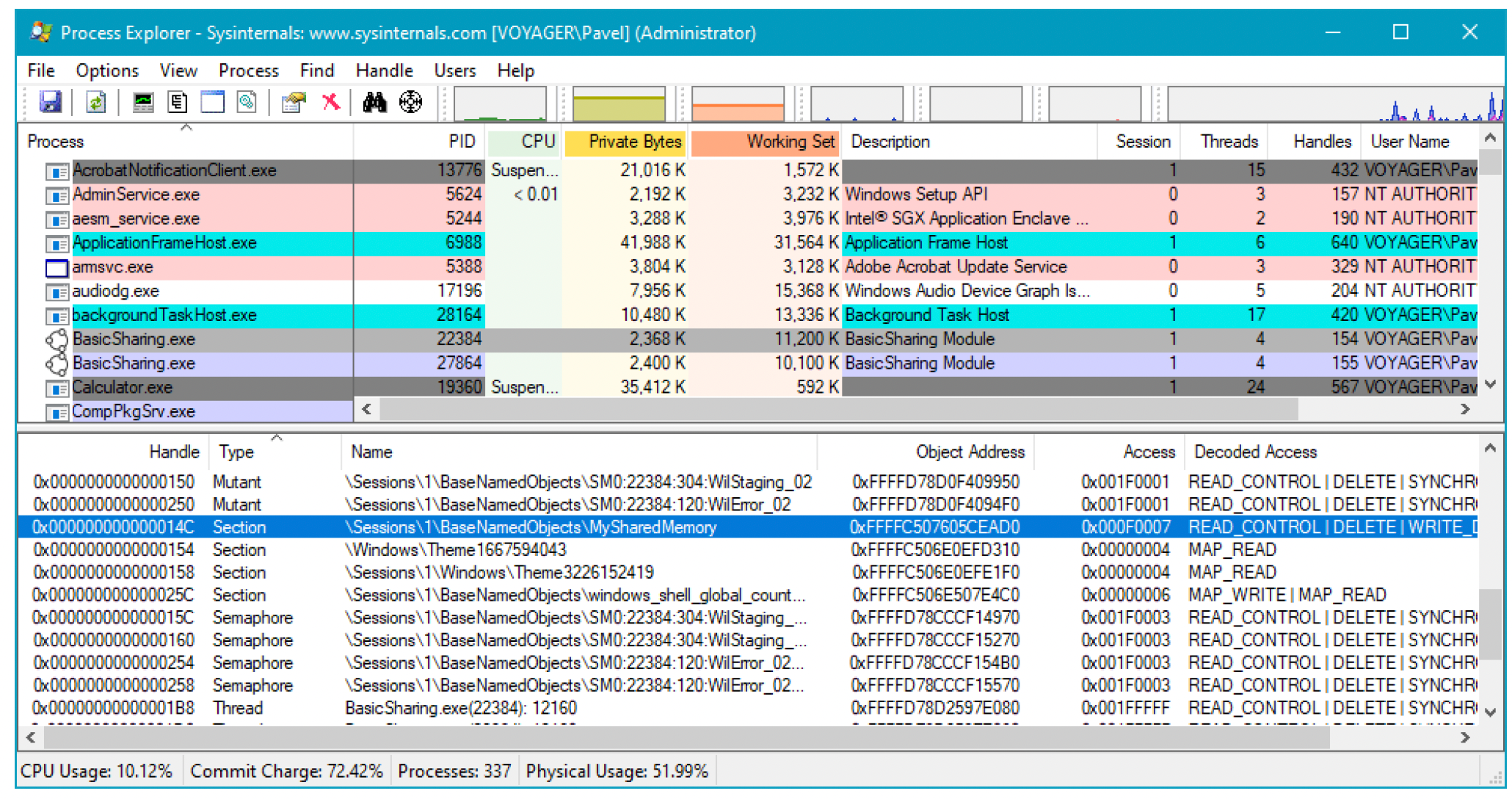Toggle the Show Lower Pane toolbar icon
Screen dimensions: 1512x799
pos(212,102)
